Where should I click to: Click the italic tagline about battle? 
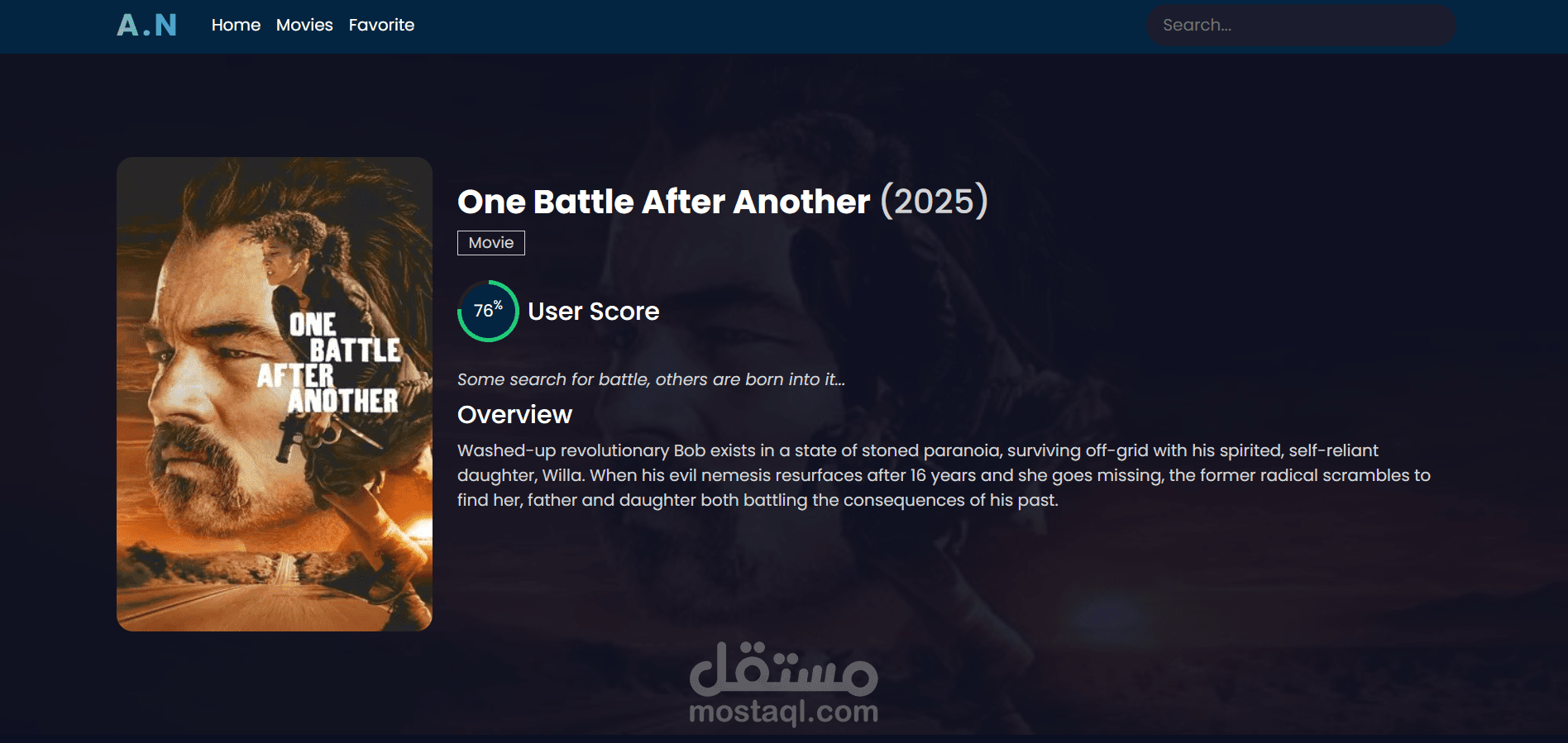pos(651,379)
